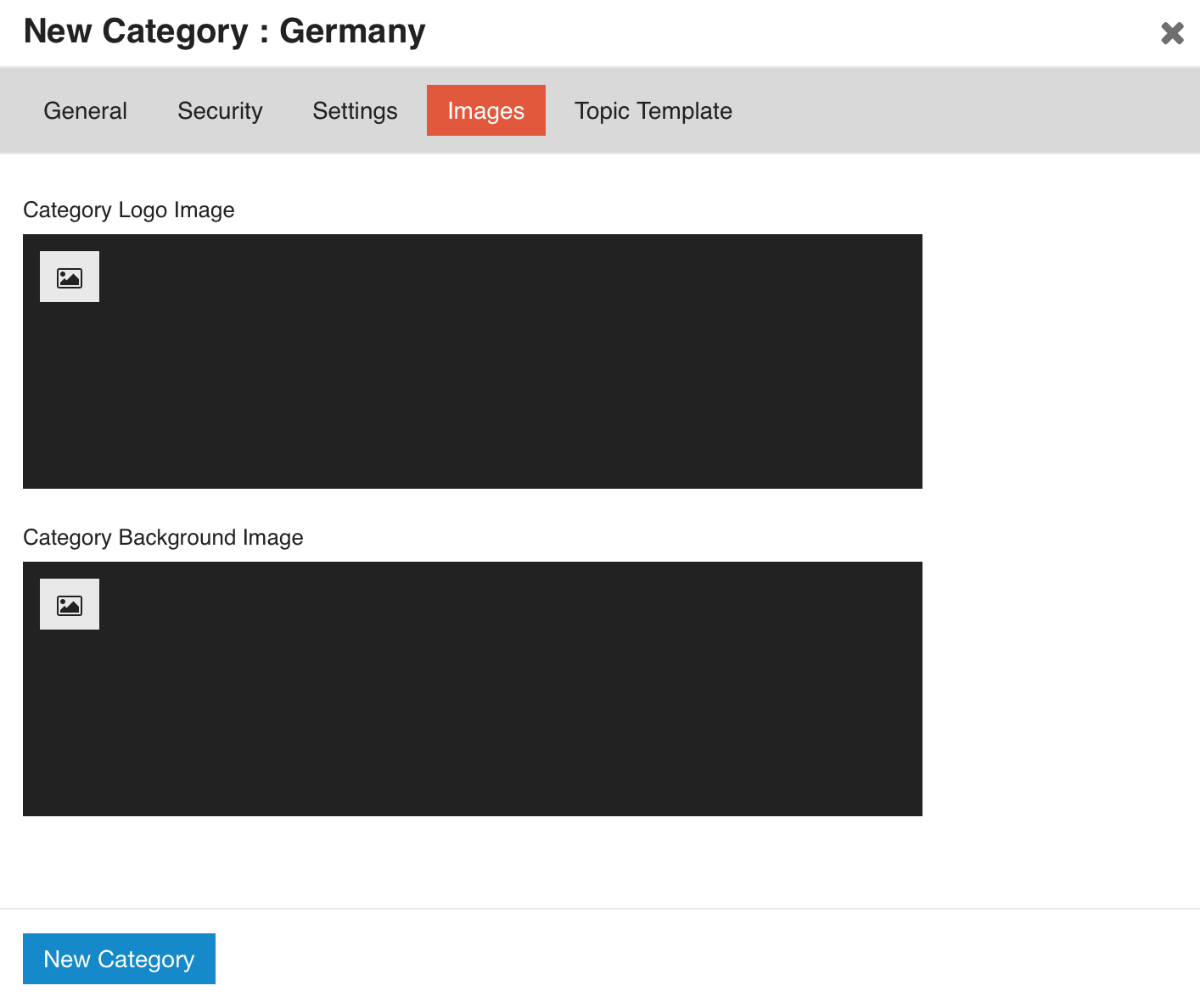Click white space right of background image panel
The width and height of the screenshot is (1200, 1008).
(1059, 689)
